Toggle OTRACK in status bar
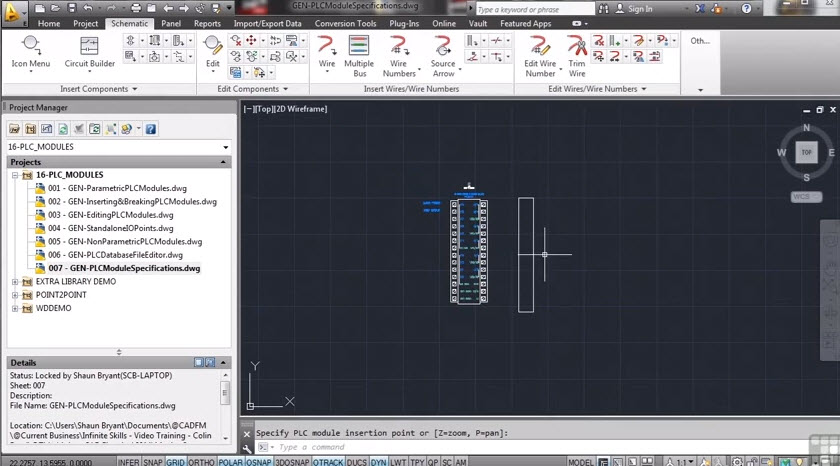This screenshot has width=840, height=466. (328, 462)
